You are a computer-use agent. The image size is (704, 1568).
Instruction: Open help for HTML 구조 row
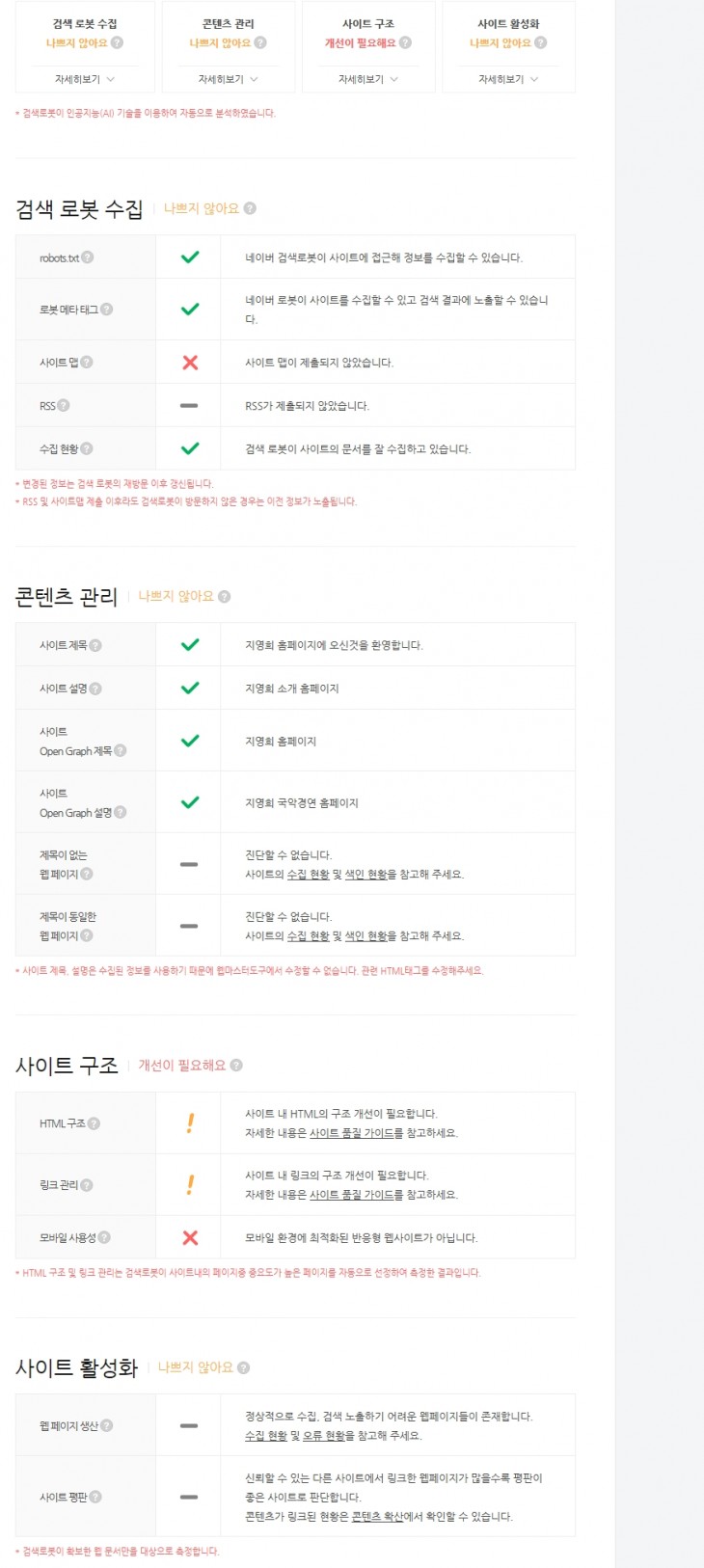(94, 1123)
